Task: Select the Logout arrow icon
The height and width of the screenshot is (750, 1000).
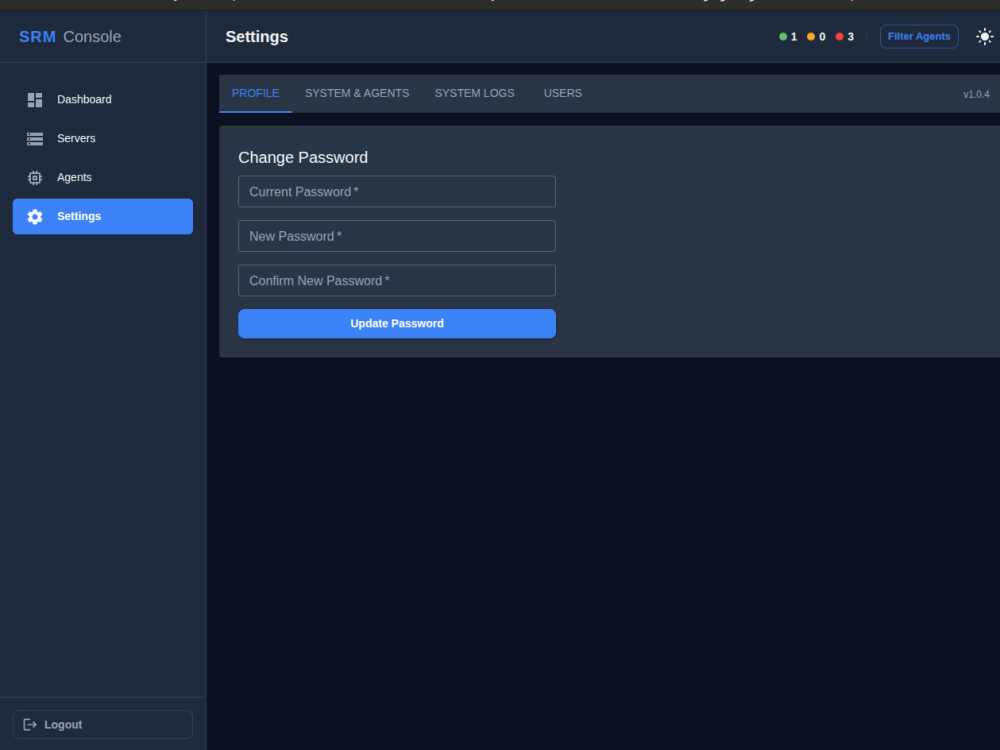Action: [x=30, y=724]
